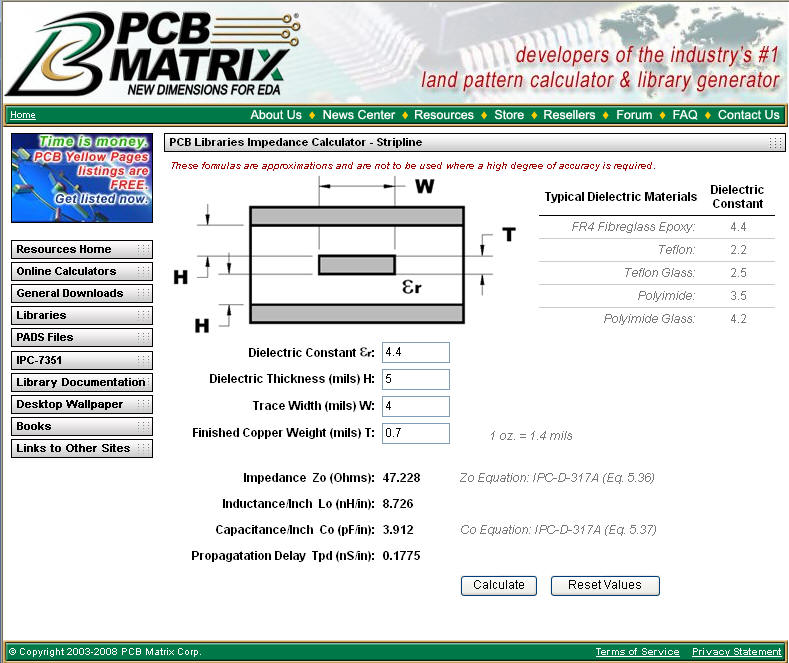Click the Capacitance Co result 3.912
Viewport: 789px width, 663px height.
[398, 530]
